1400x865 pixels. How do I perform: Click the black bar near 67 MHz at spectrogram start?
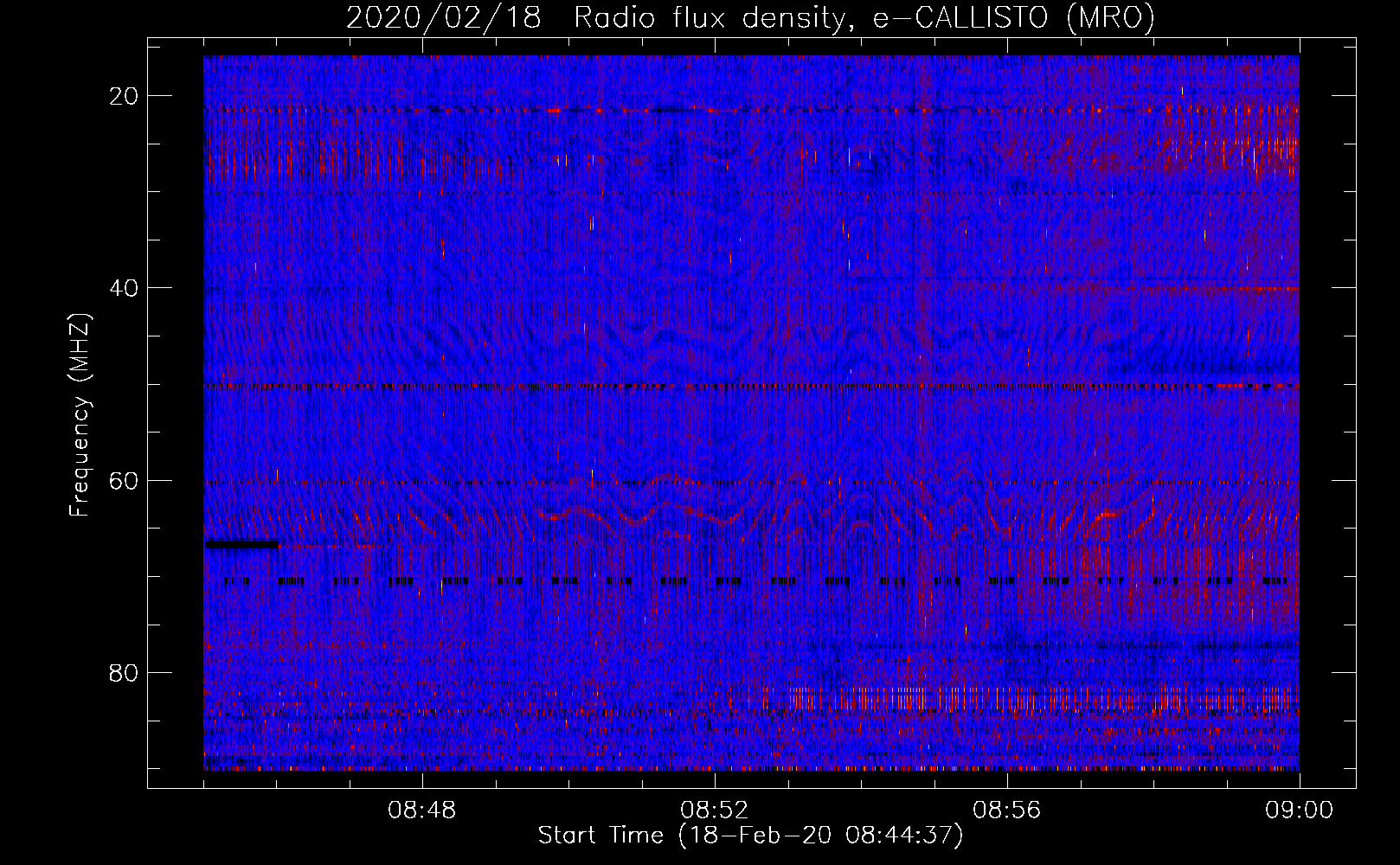(x=241, y=545)
